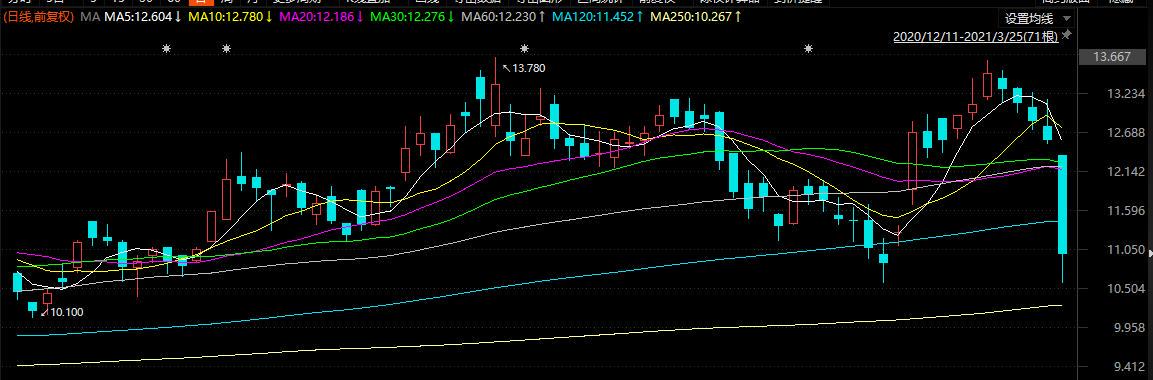Select the green MA30 indicator label
Screen dimensions: 1153x380
point(412,16)
